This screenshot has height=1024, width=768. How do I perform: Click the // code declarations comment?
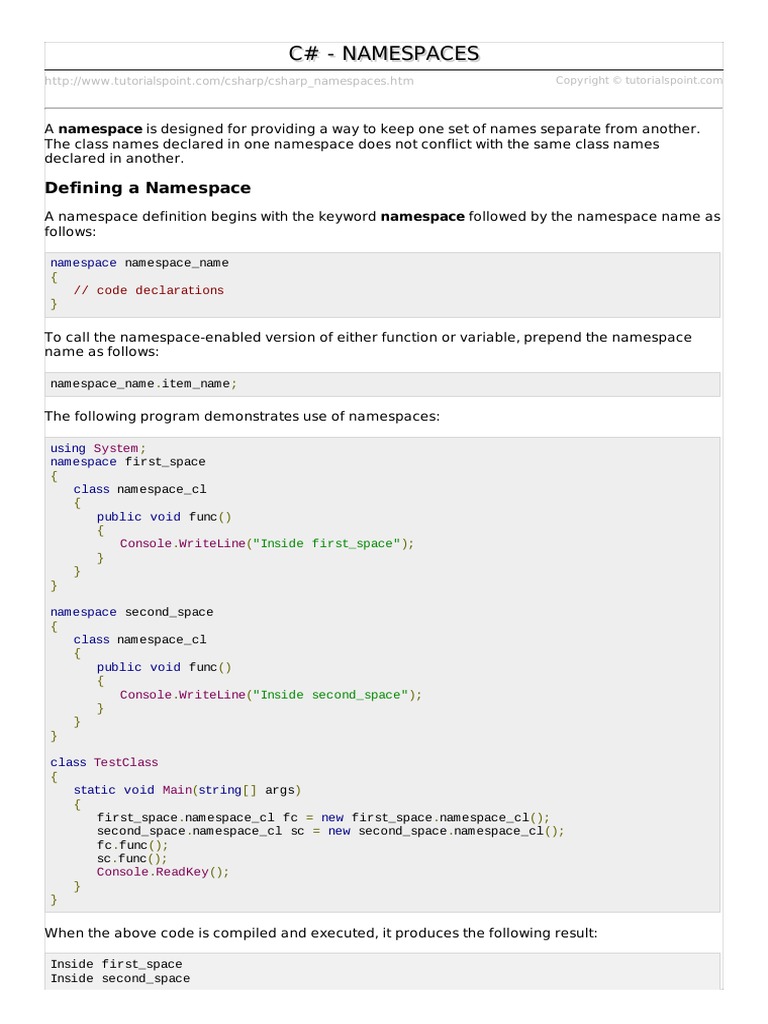[x=148, y=290]
